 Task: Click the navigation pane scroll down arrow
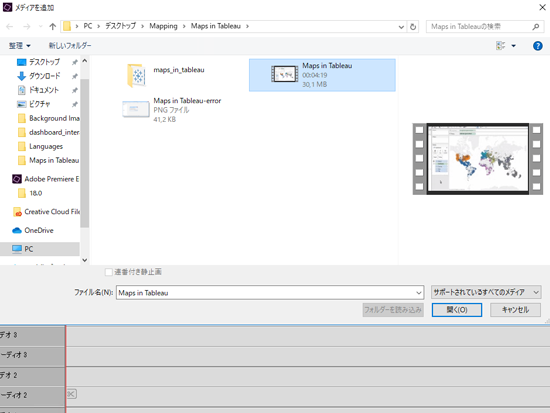85,260
